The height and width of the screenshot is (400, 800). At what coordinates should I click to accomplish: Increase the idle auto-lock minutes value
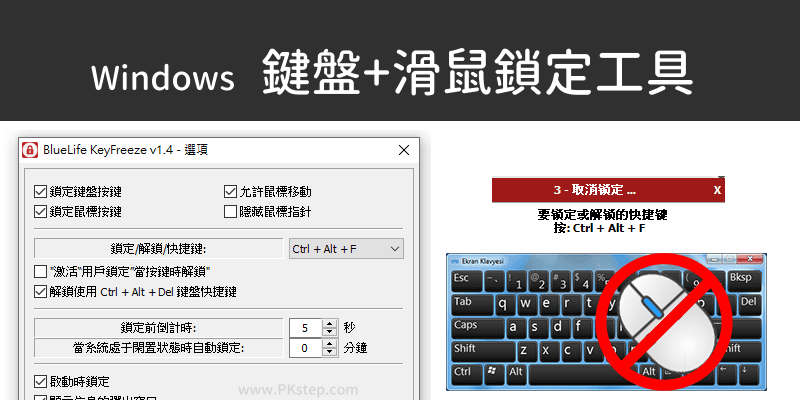(330, 344)
